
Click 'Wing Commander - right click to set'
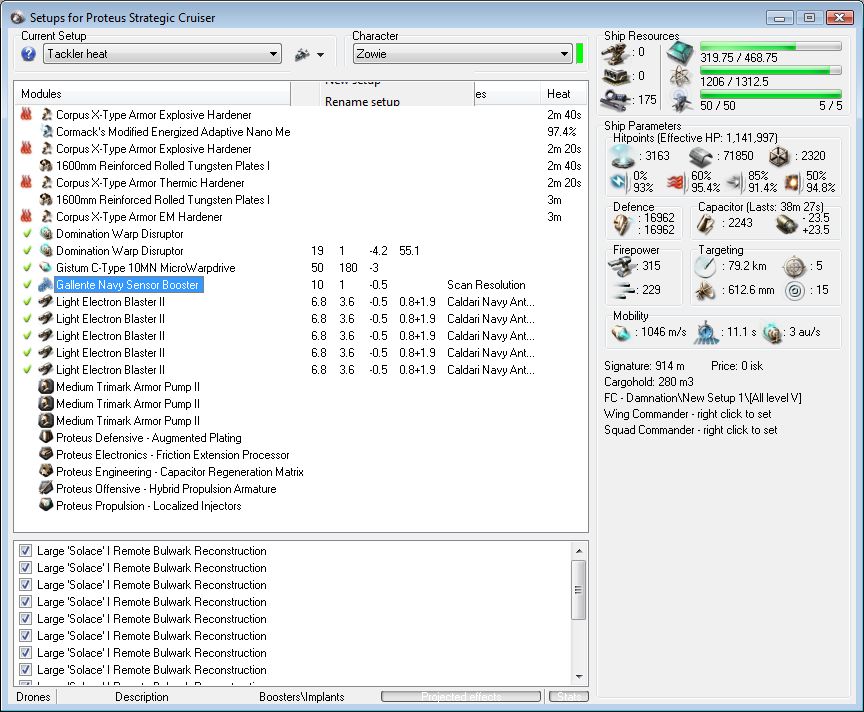click(687, 414)
